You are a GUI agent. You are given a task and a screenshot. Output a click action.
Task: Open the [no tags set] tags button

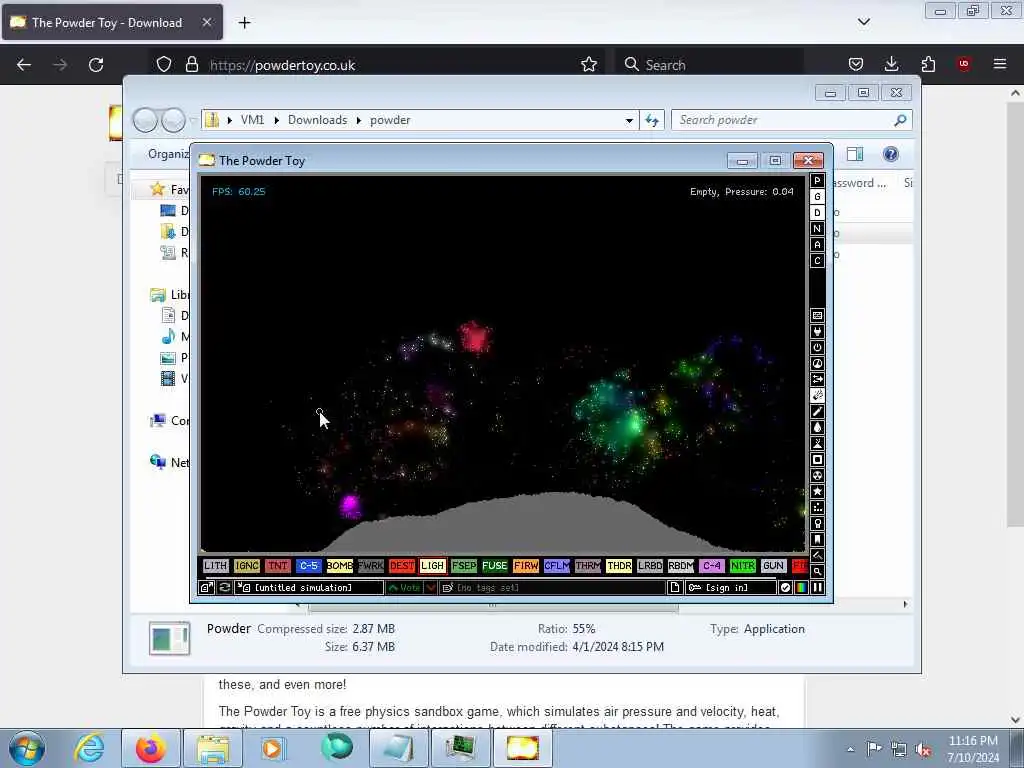(x=552, y=588)
